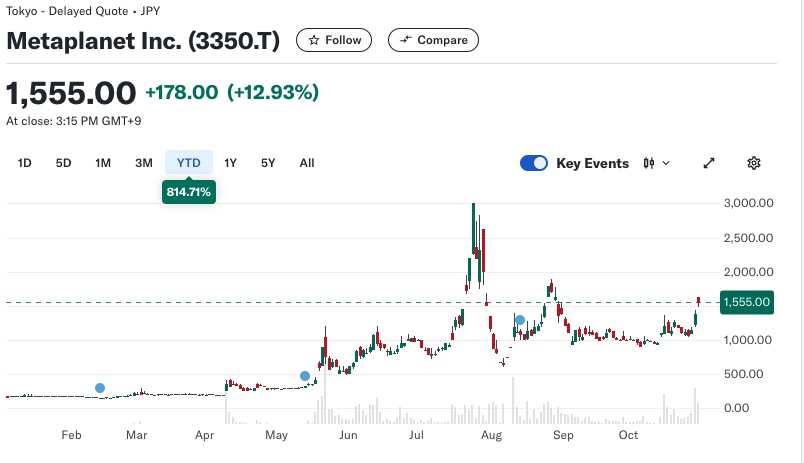Click the key event dot near February
804x463 pixels.
99,388
